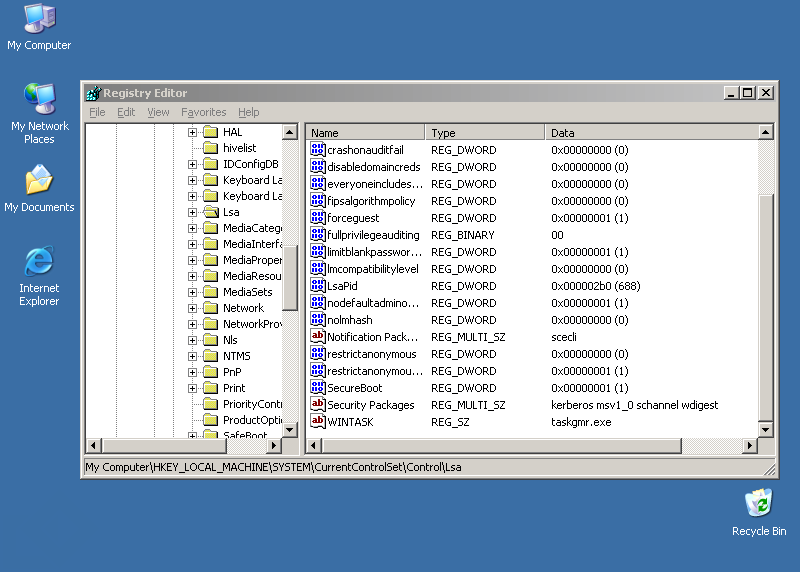This screenshot has width=800, height=572.
Task: Select the My Documents desktop icon
Action: tap(39, 188)
